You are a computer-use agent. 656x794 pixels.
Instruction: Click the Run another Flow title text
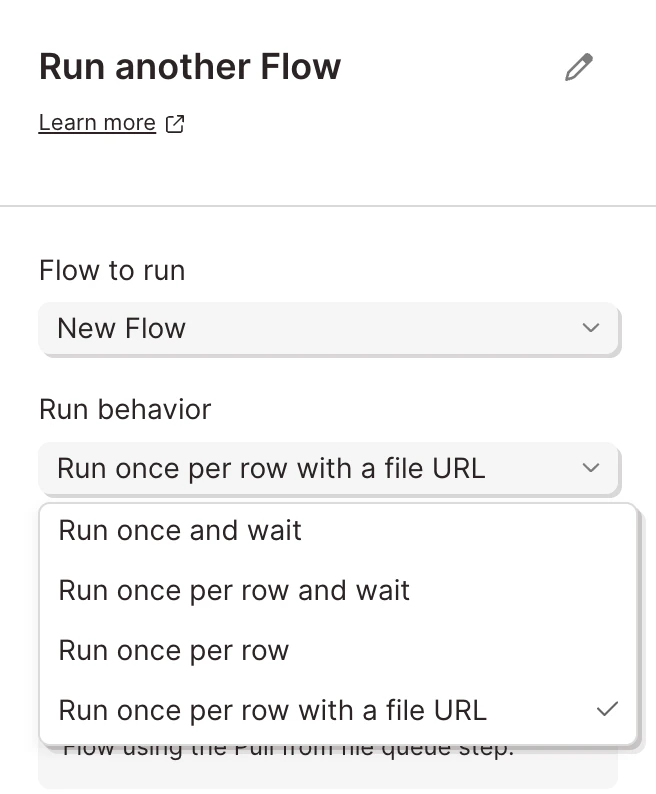pos(190,67)
